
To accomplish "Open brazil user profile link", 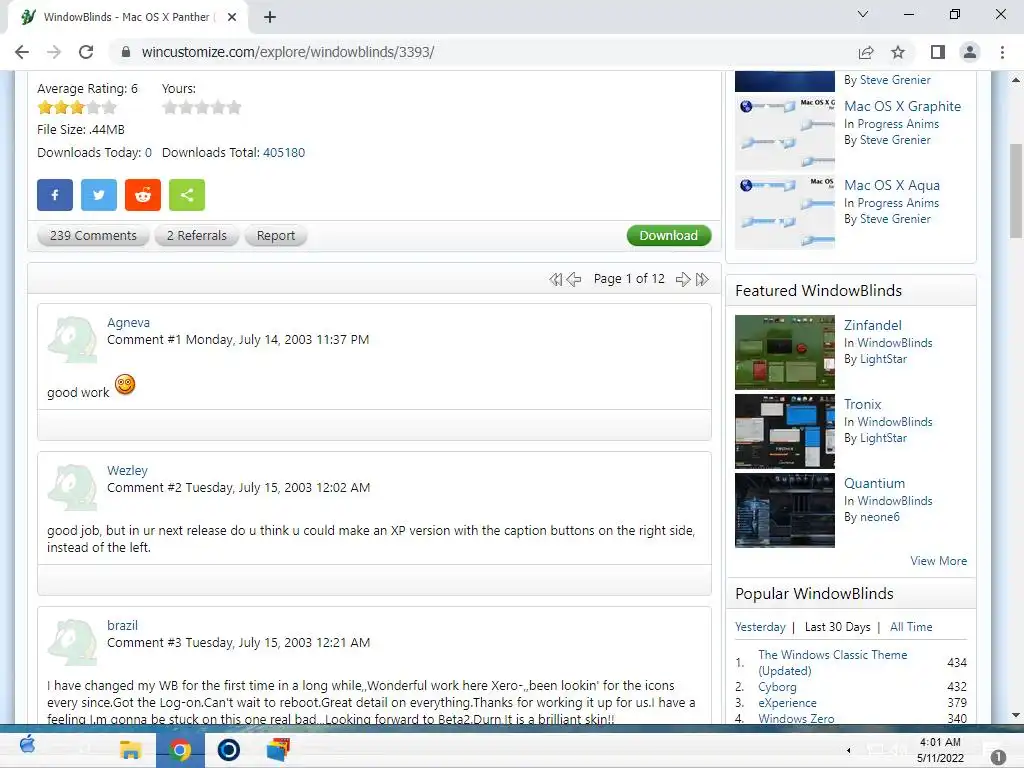I will (122, 626).
